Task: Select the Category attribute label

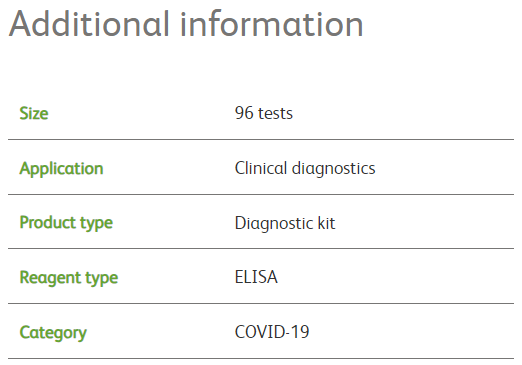Action: [53, 333]
